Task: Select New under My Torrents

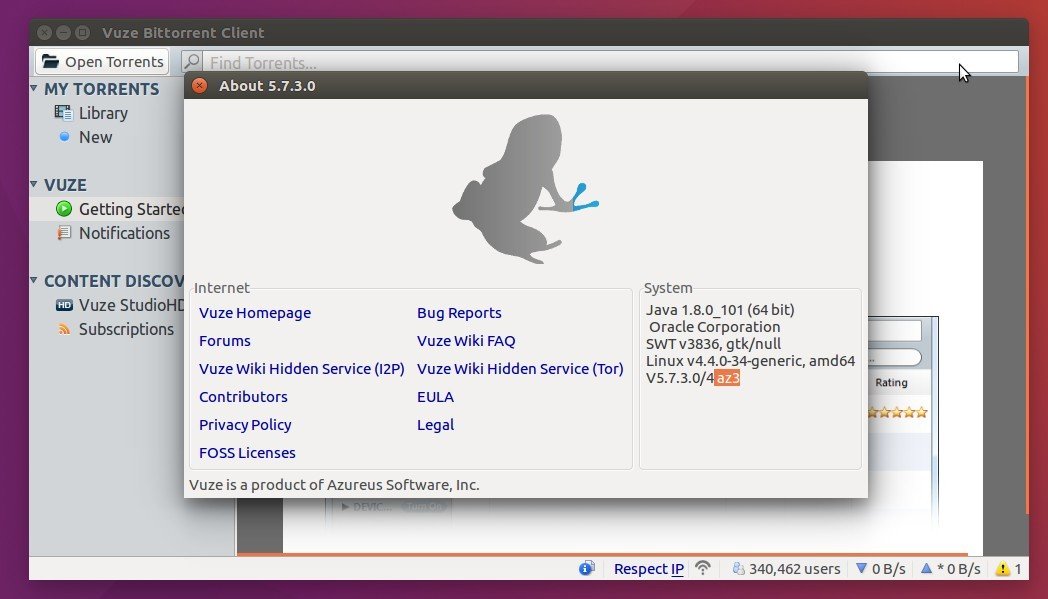Action: tap(96, 137)
